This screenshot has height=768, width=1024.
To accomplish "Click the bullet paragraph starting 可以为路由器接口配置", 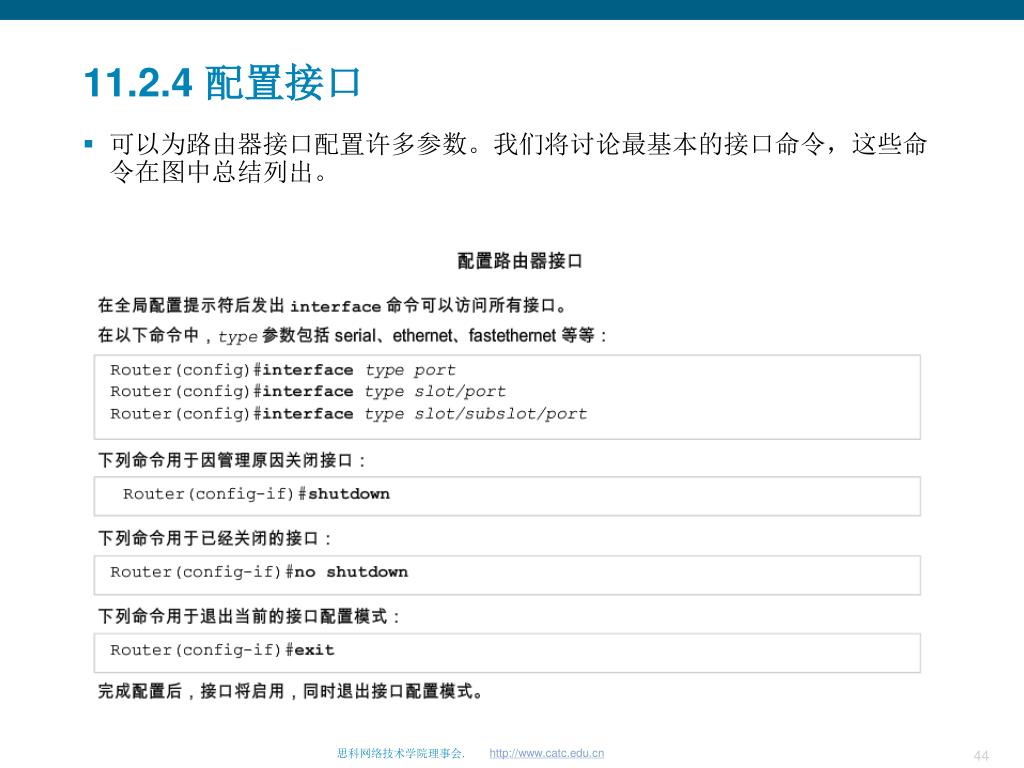I will (x=517, y=157).
